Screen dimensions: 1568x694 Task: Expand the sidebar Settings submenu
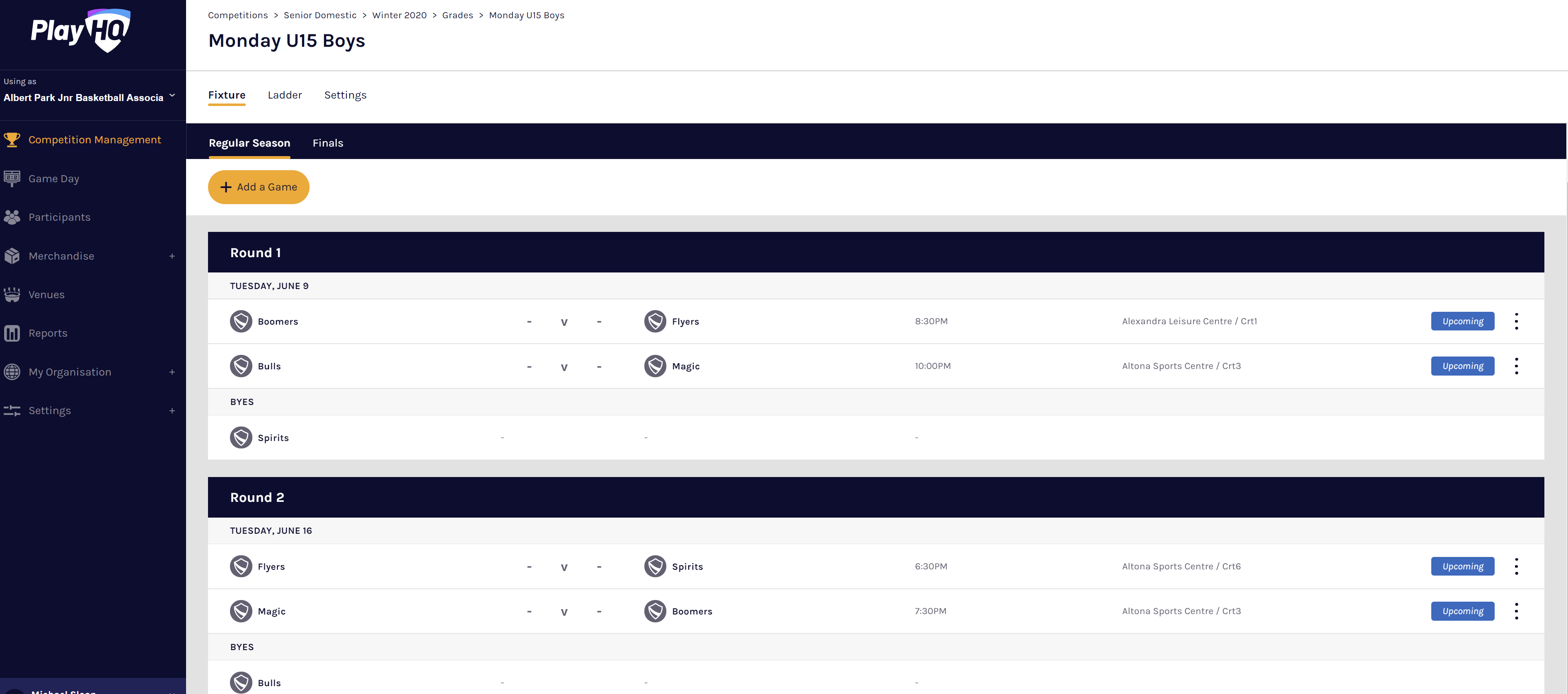coord(172,411)
